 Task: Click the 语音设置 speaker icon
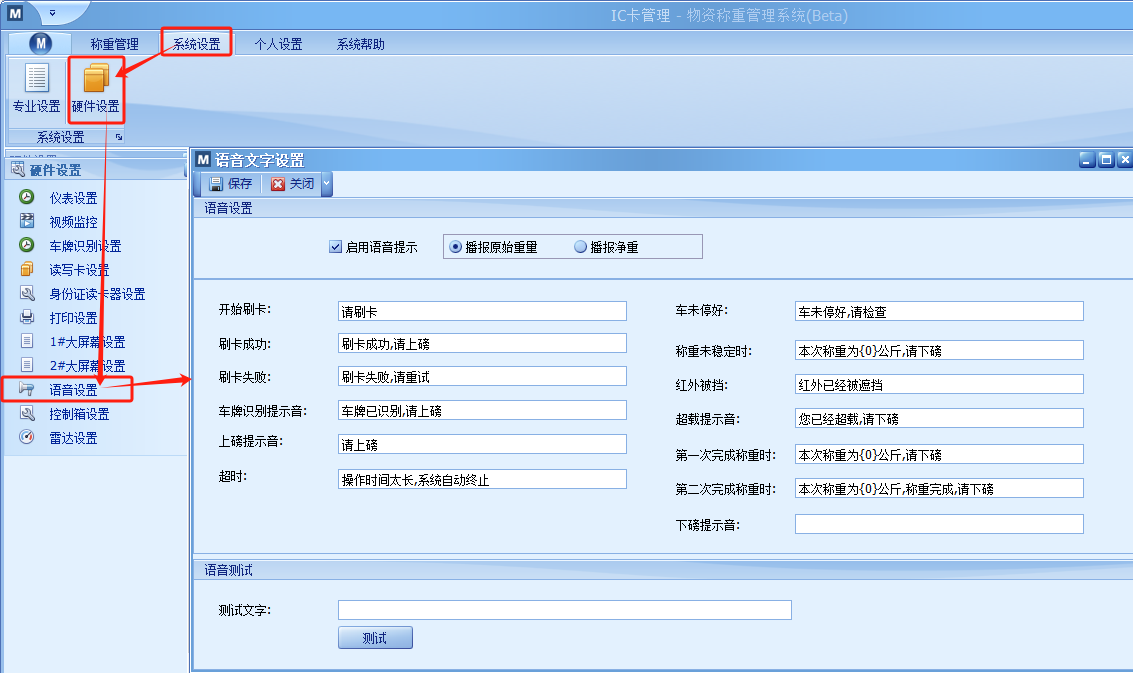click(27, 389)
